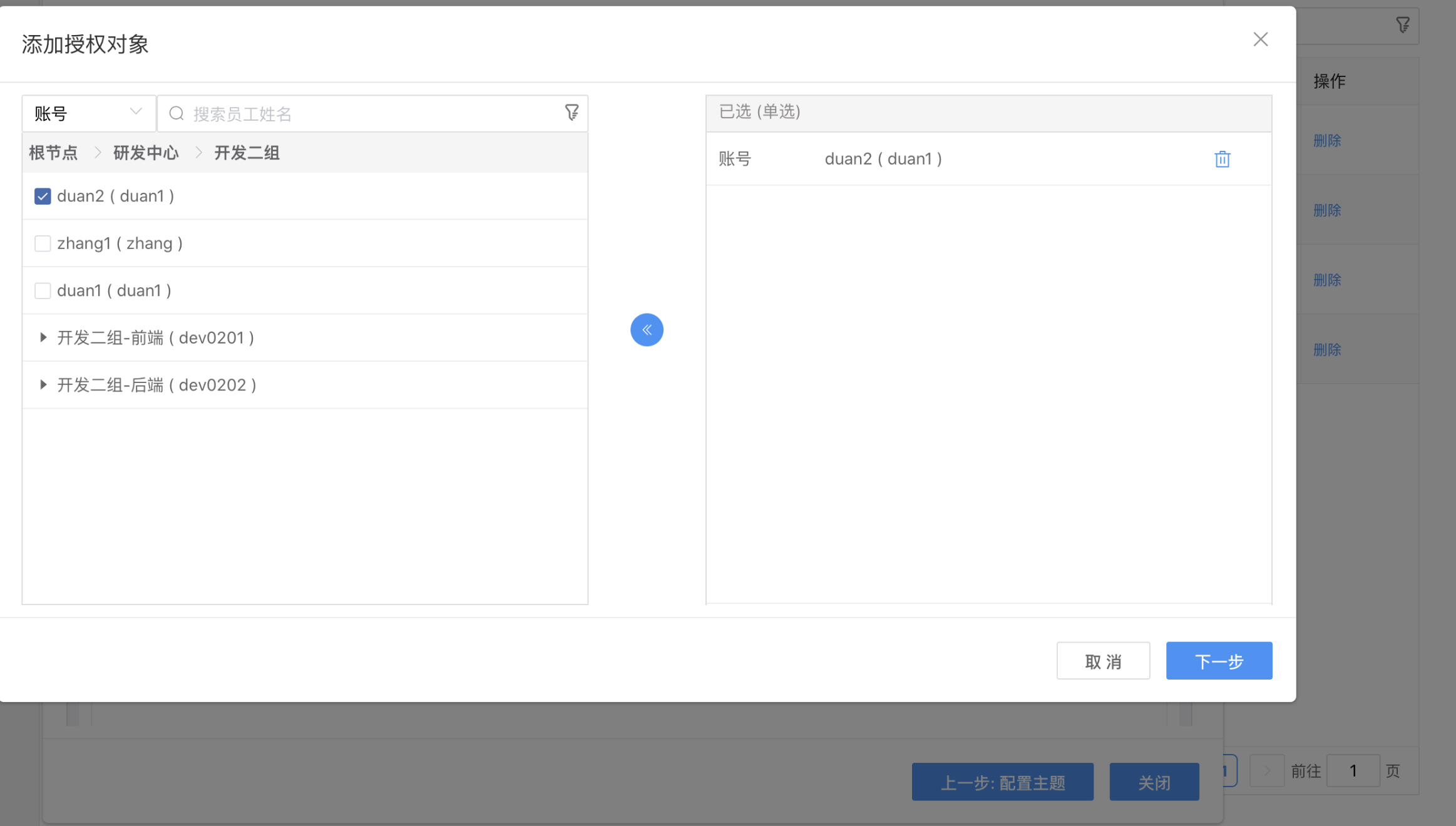
Task: Click the 下一步 button
Action: coord(1218,661)
